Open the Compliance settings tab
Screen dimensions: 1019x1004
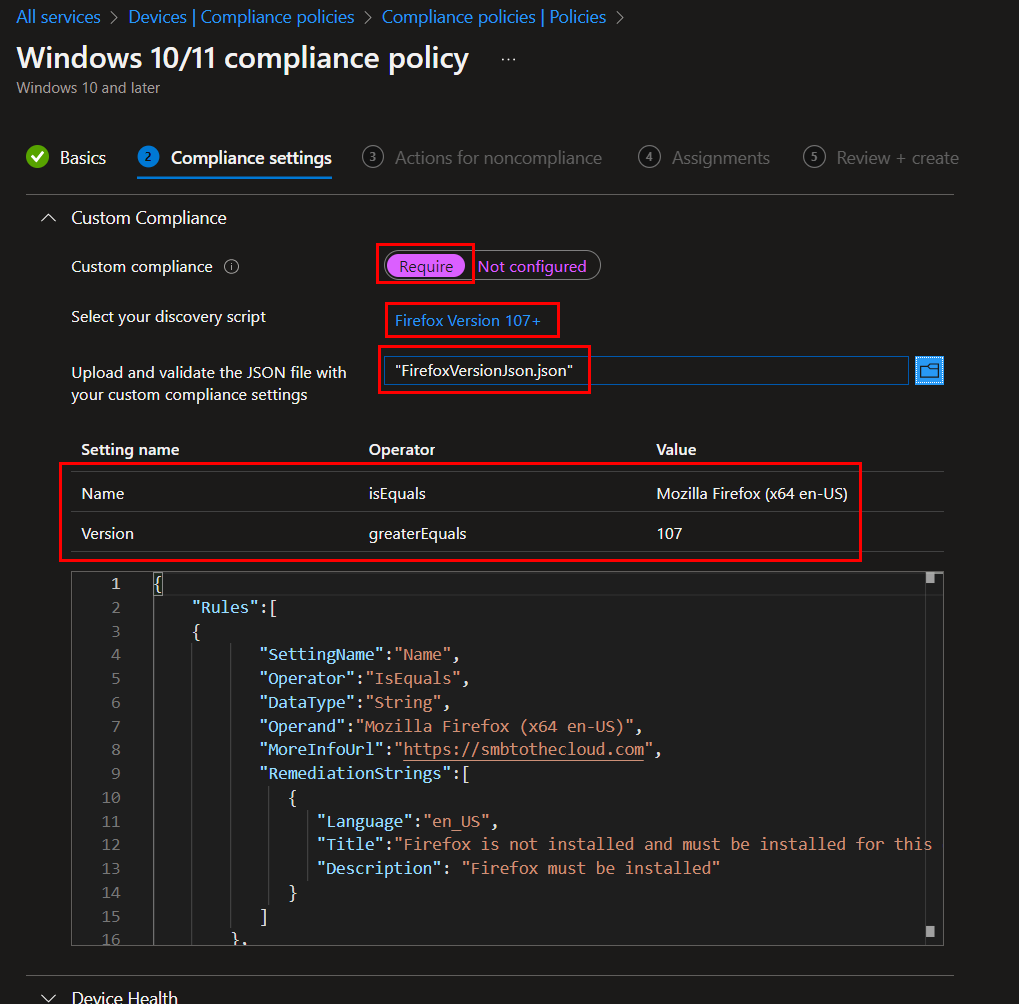[x=251, y=158]
